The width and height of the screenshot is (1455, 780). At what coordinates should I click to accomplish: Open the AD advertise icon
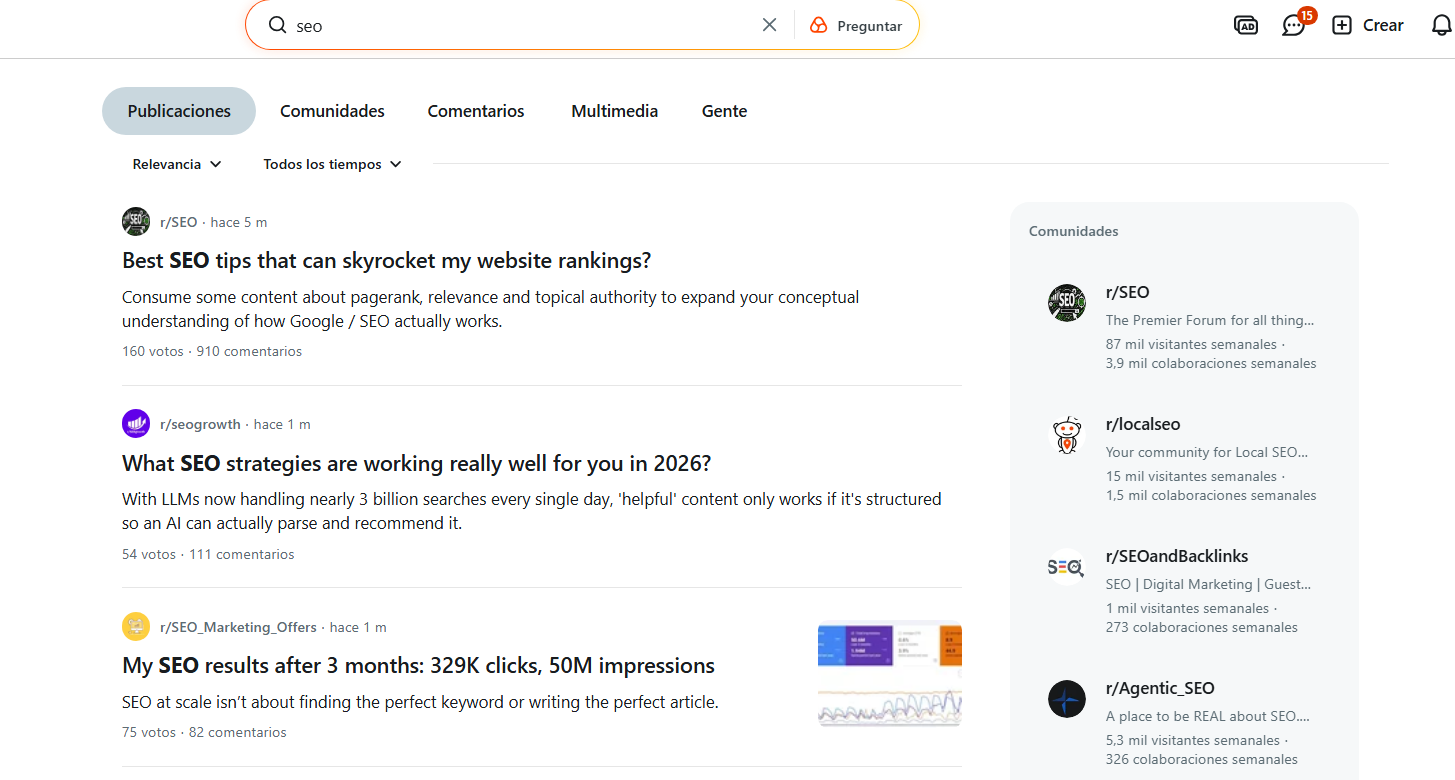1245,26
